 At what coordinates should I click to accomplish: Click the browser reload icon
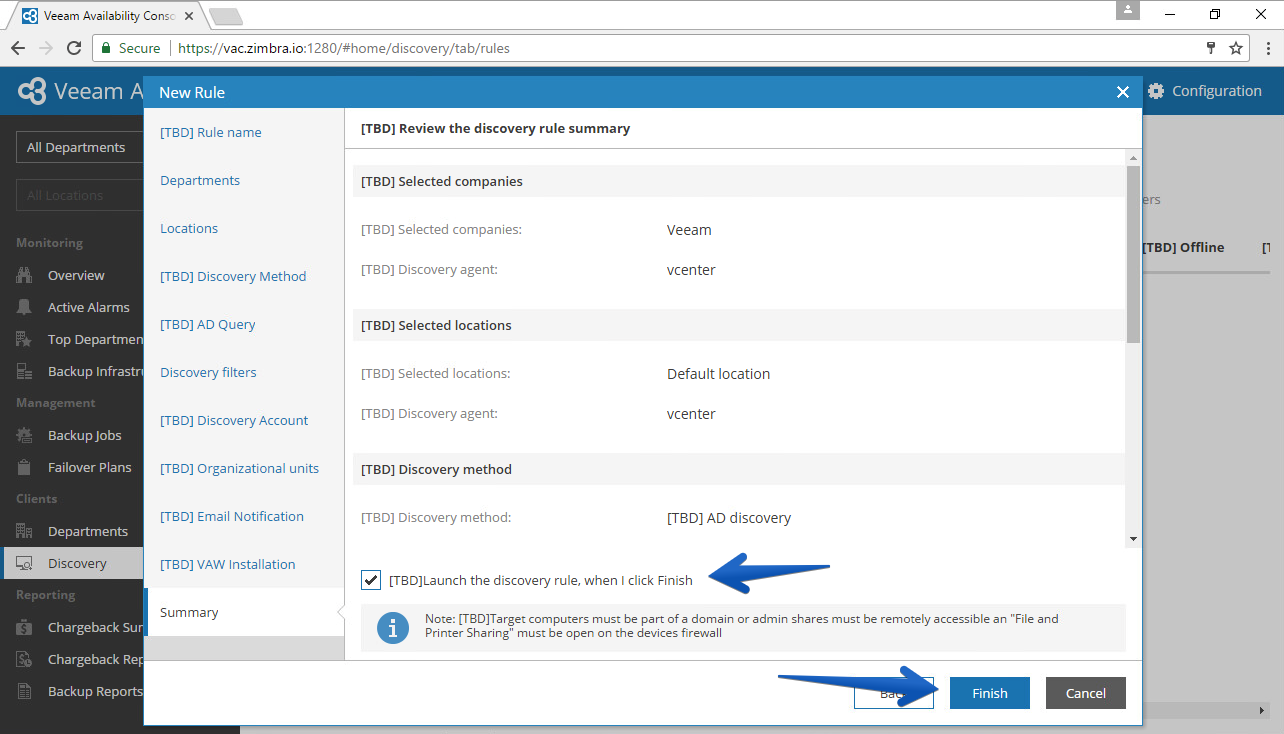click(74, 48)
